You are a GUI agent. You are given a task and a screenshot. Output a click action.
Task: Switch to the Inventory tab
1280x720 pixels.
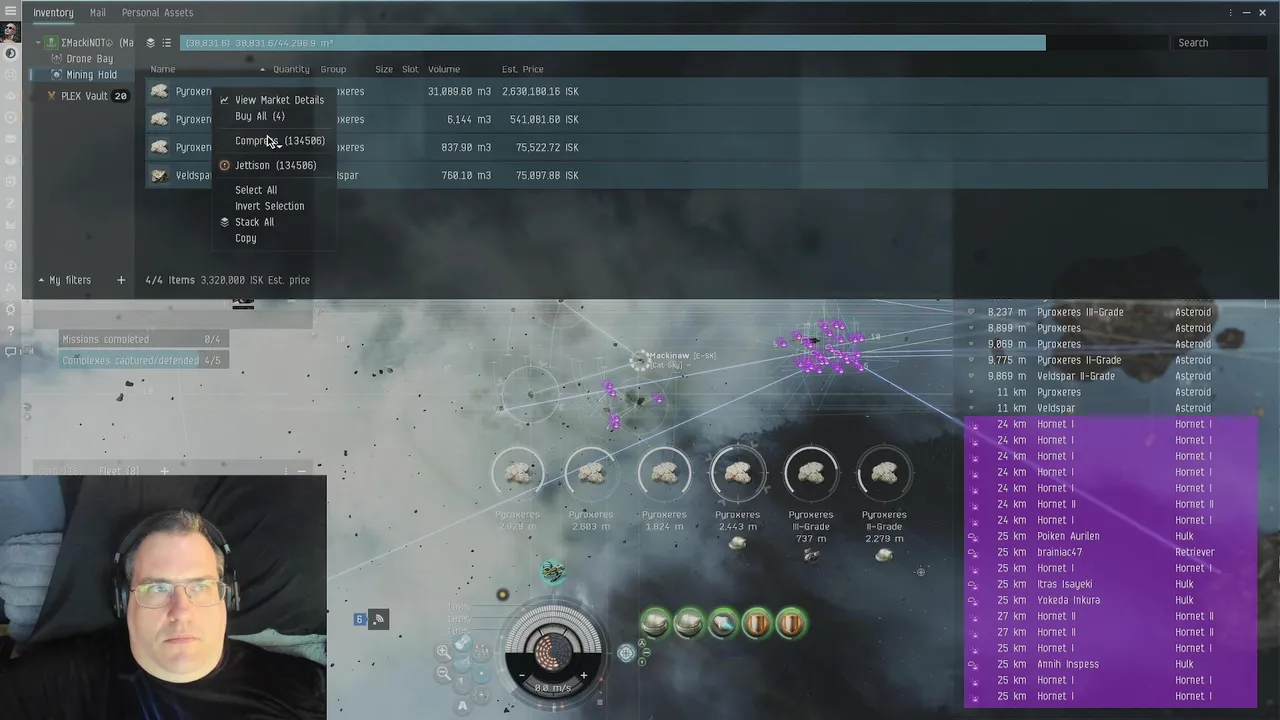(53, 13)
